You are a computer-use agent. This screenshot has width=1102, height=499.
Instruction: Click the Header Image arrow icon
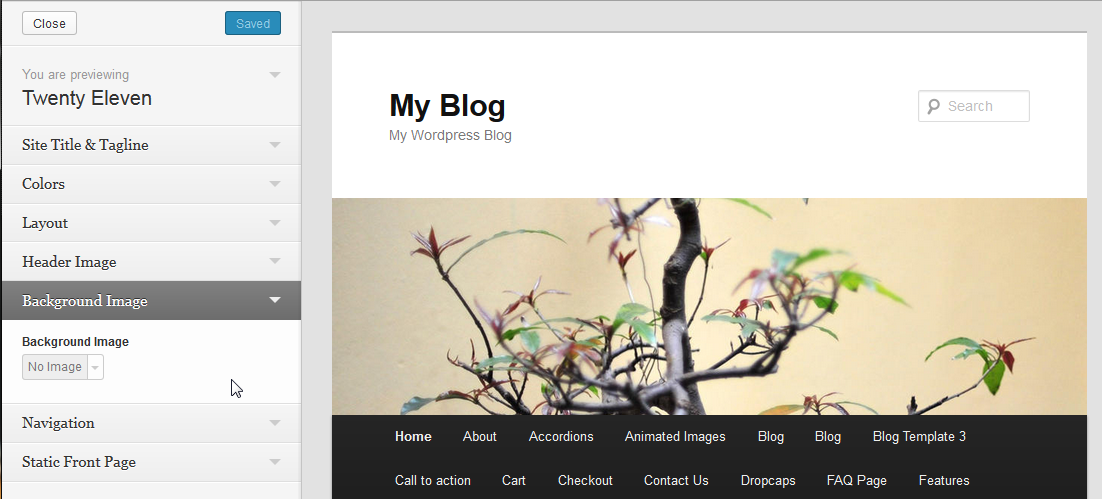coord(275,261)
